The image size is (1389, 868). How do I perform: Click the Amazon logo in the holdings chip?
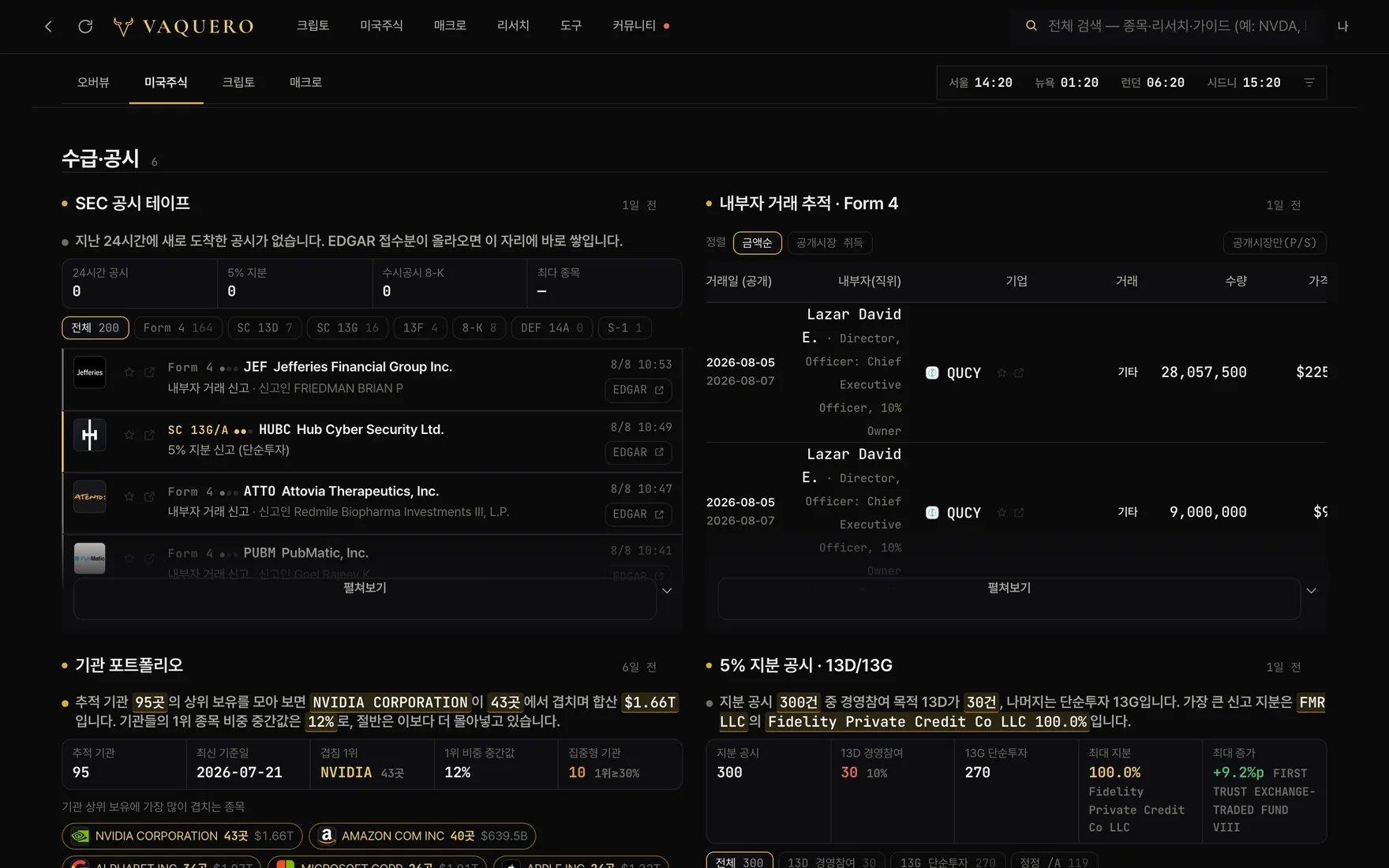pos(327,836)
